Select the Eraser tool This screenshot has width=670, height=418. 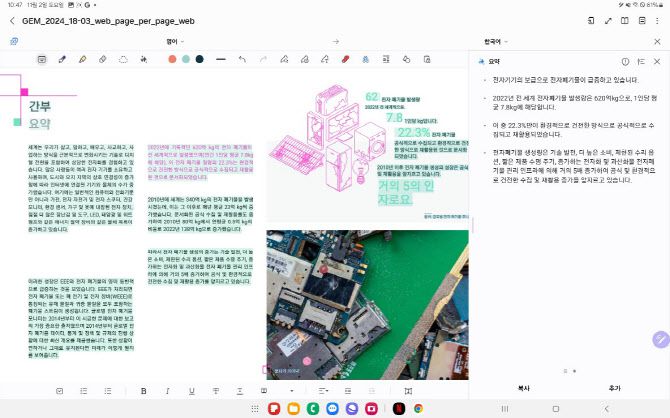(x=103, y=59)
